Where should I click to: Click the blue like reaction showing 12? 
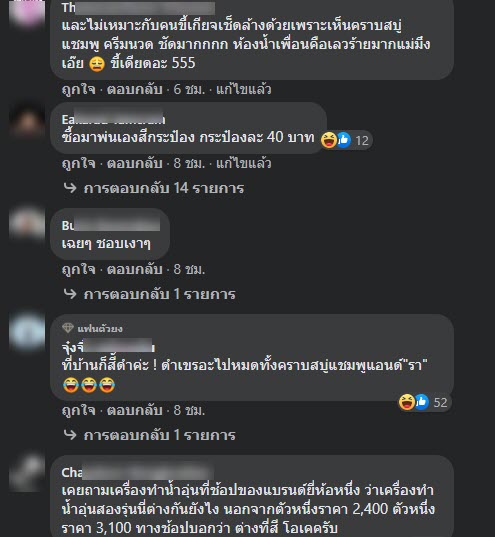pyautogui.click(x=344, y=140)
